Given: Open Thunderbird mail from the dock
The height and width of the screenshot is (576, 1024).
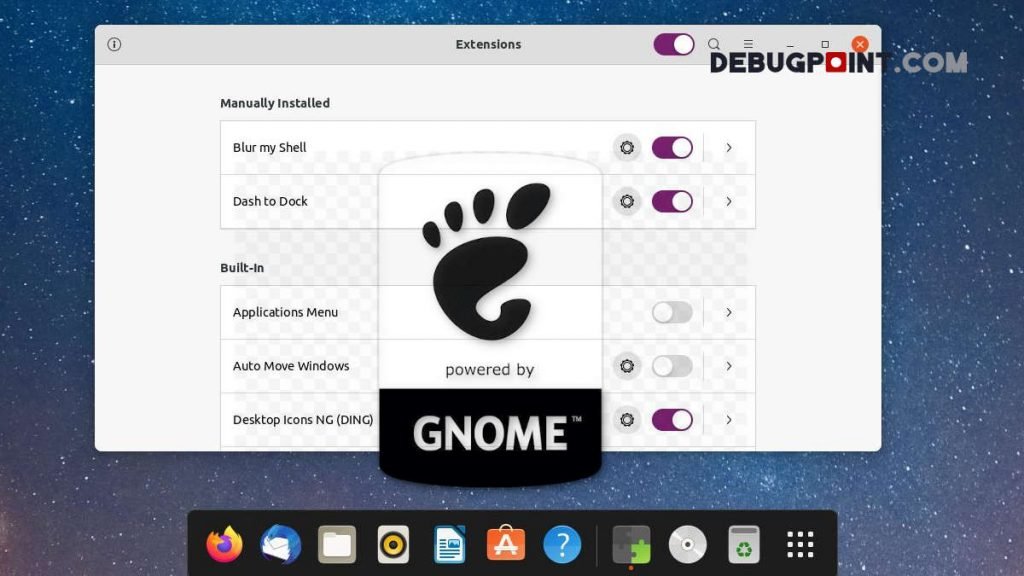Looking at the screenshot, I should click(x=280, y=543).
